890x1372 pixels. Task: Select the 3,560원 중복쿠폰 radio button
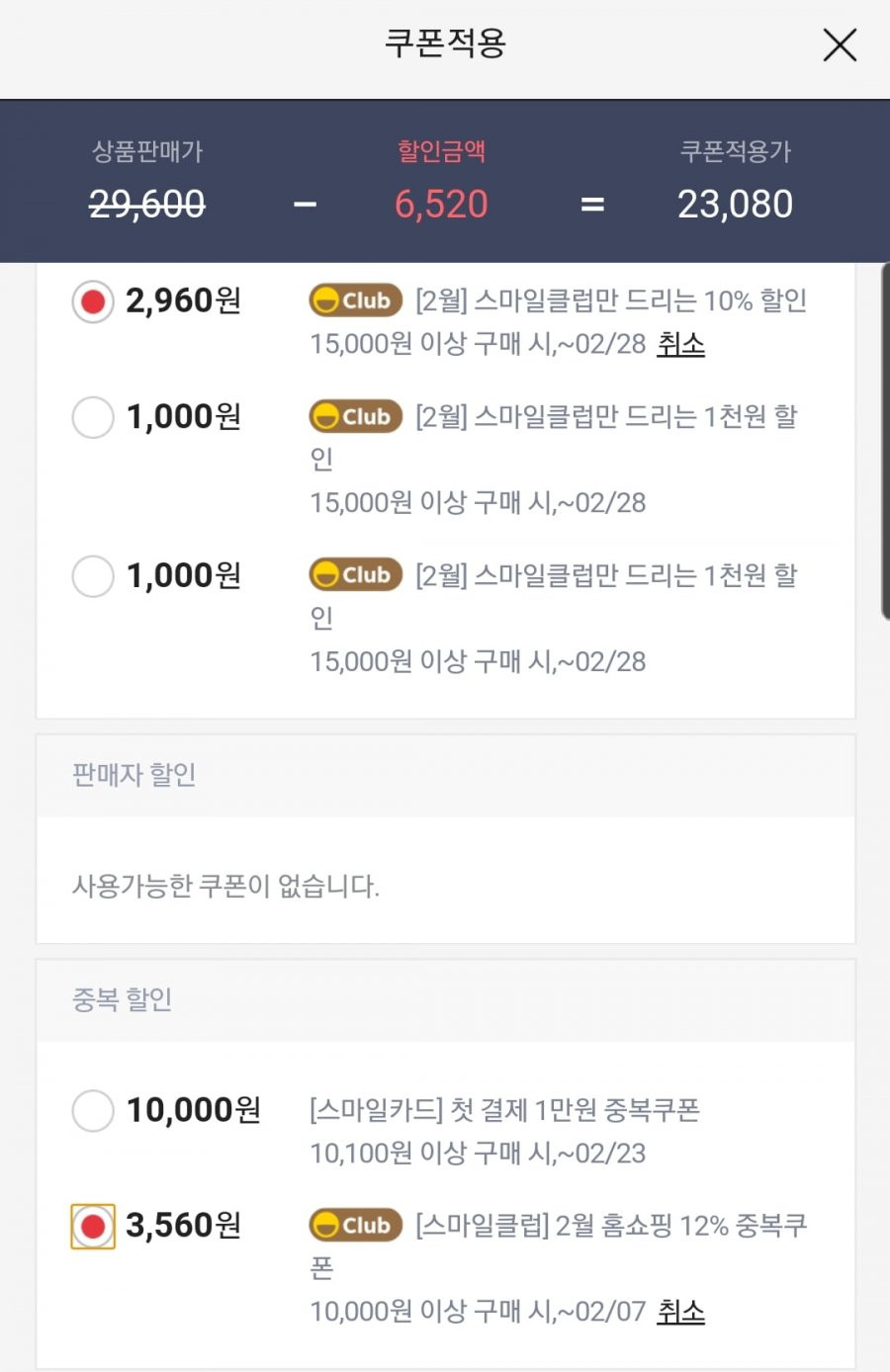(x=93, y=1227)
